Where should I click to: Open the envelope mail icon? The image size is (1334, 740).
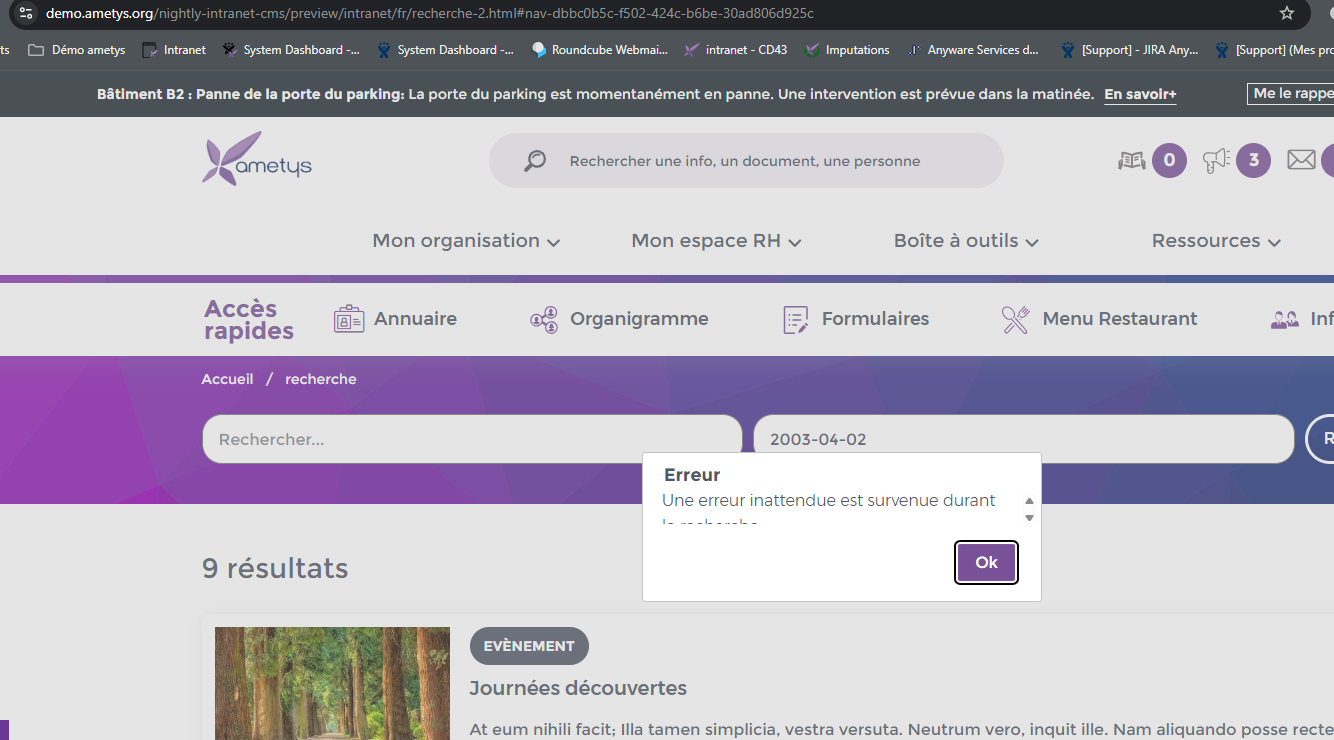point(1300,160)
